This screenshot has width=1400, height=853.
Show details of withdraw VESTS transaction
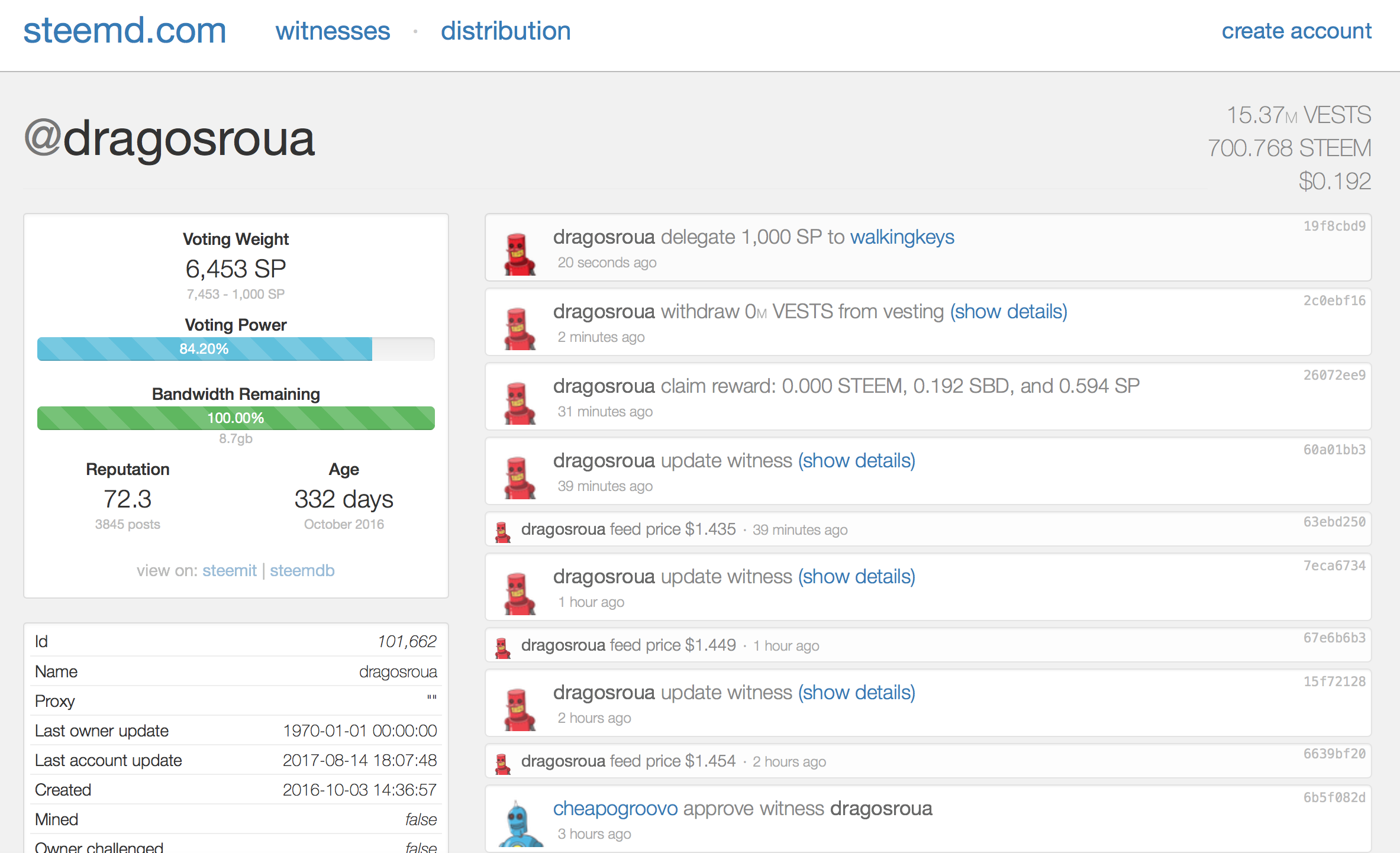point(1008,311)
